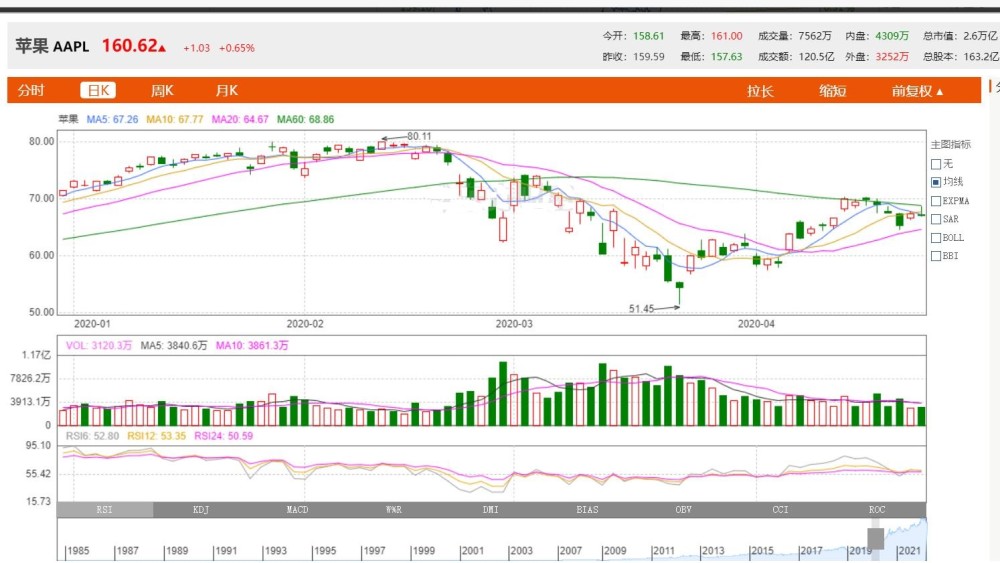Switch to the OBV indicator tab

(683, 509)
